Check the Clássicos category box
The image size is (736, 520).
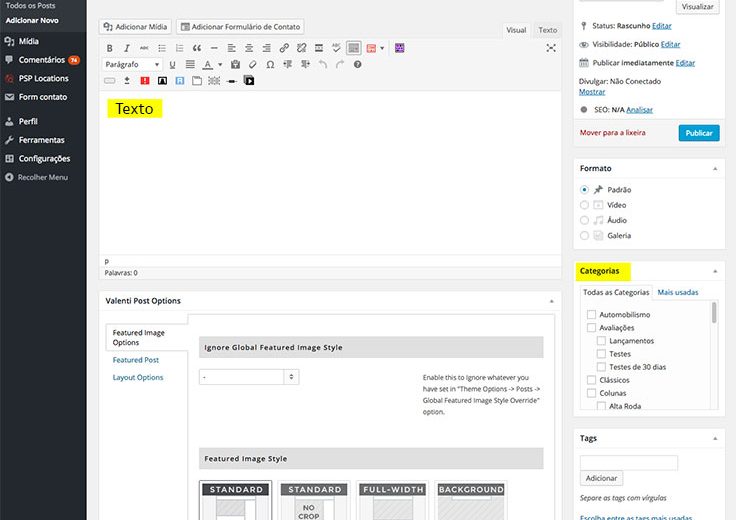(x=591, y=380)
